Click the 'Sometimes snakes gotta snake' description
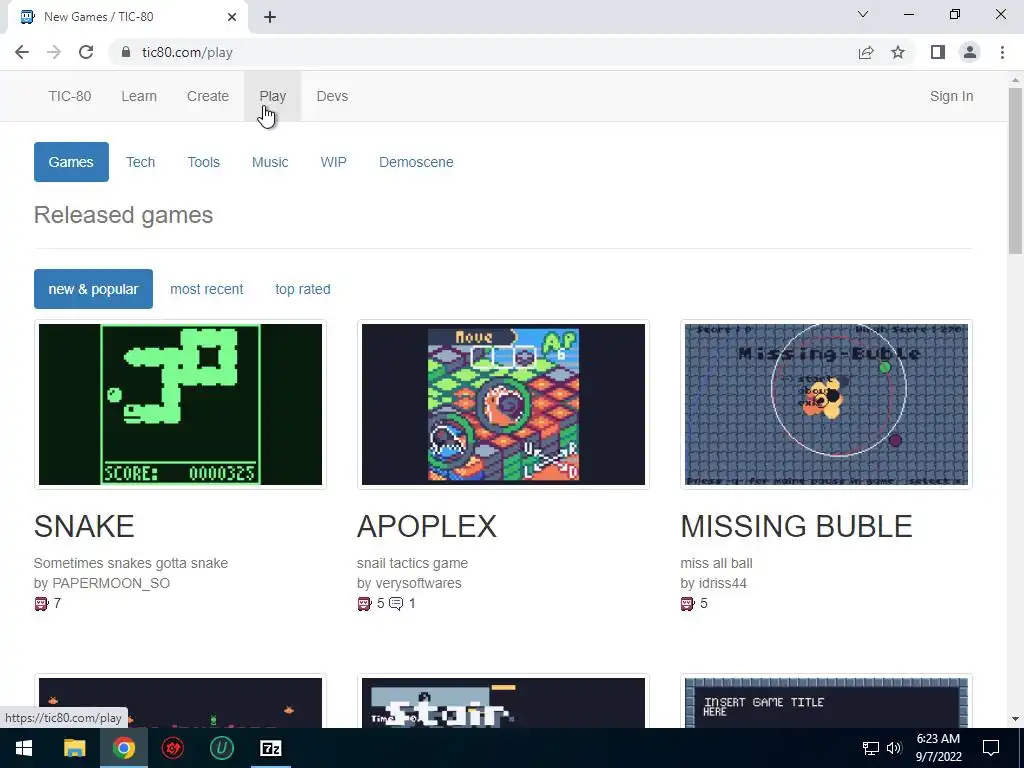This screenshot has height=768, width=1024. (x=131, y=563)
